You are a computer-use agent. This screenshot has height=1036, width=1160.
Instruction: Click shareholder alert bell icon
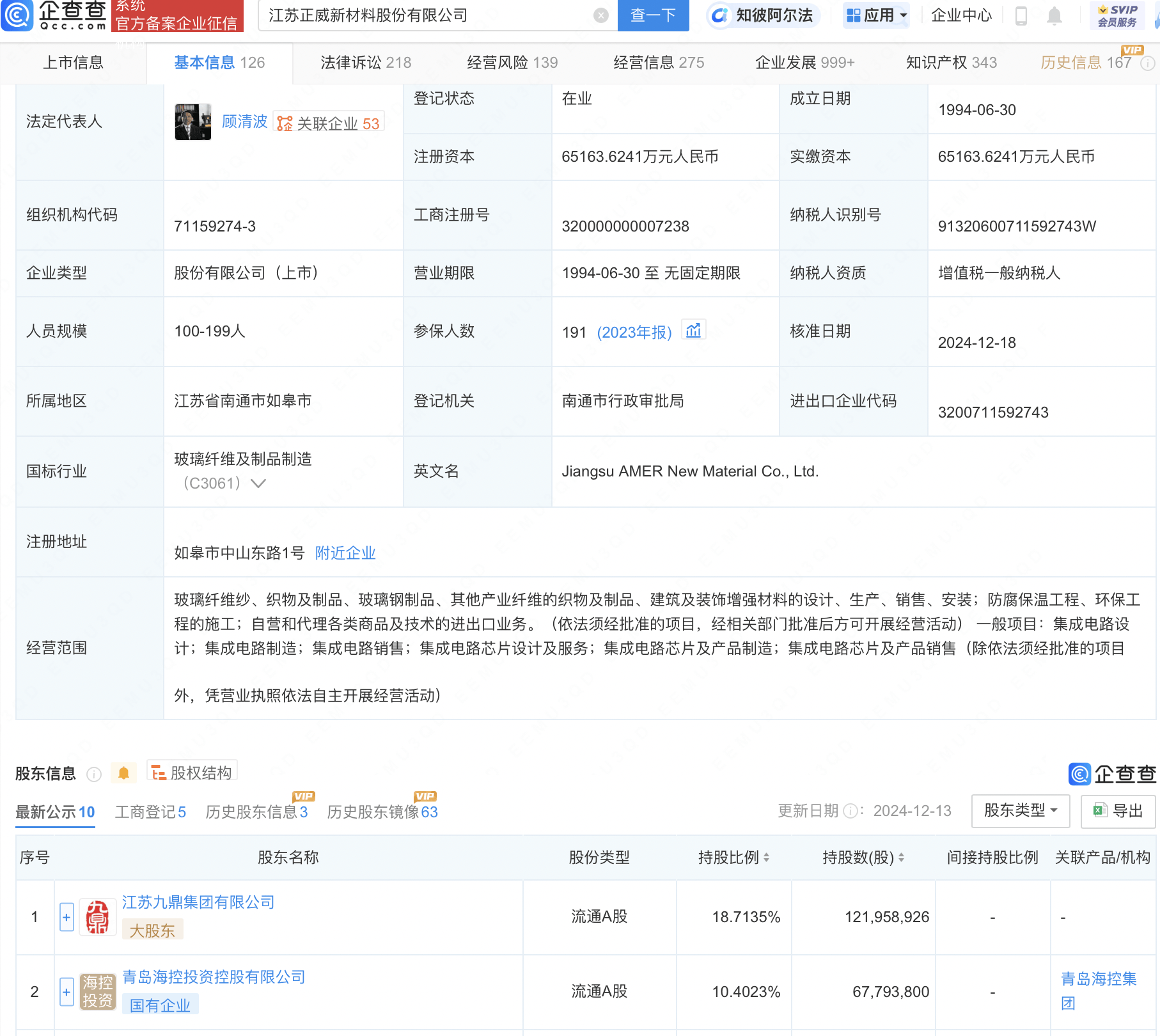[123, 773]
